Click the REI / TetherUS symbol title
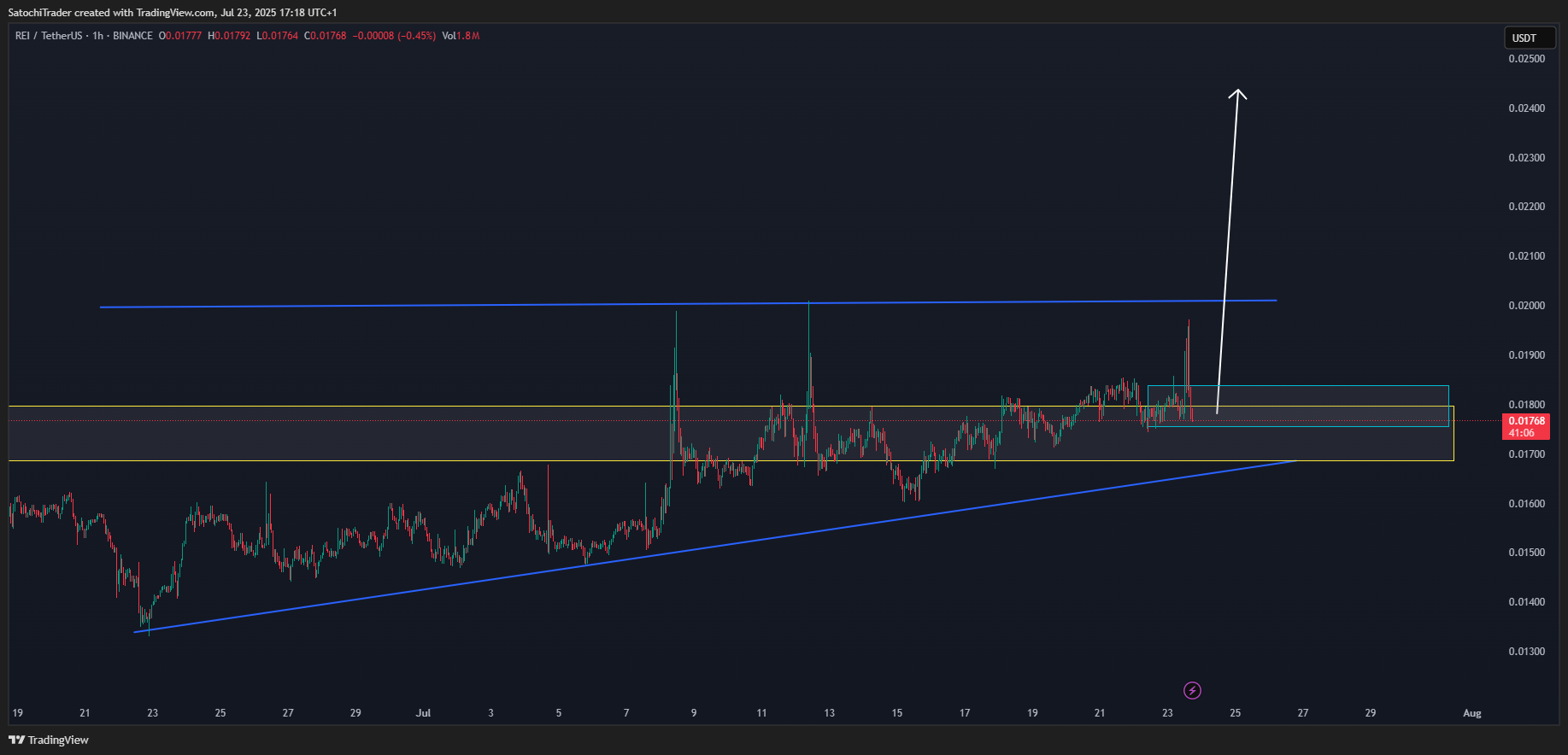This screenshot has width=1568, height=755. pyautogui.click(x=49, y=36)
